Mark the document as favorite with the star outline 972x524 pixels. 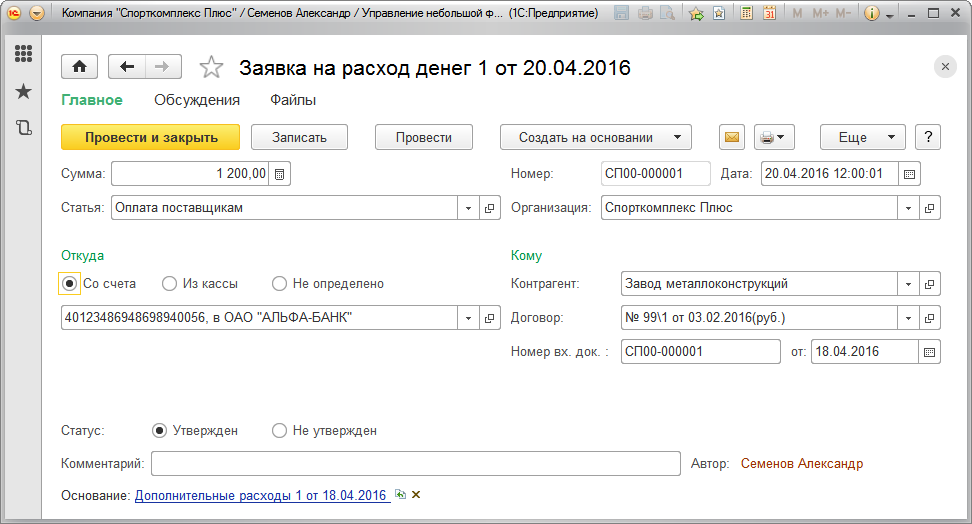(211, 67)
